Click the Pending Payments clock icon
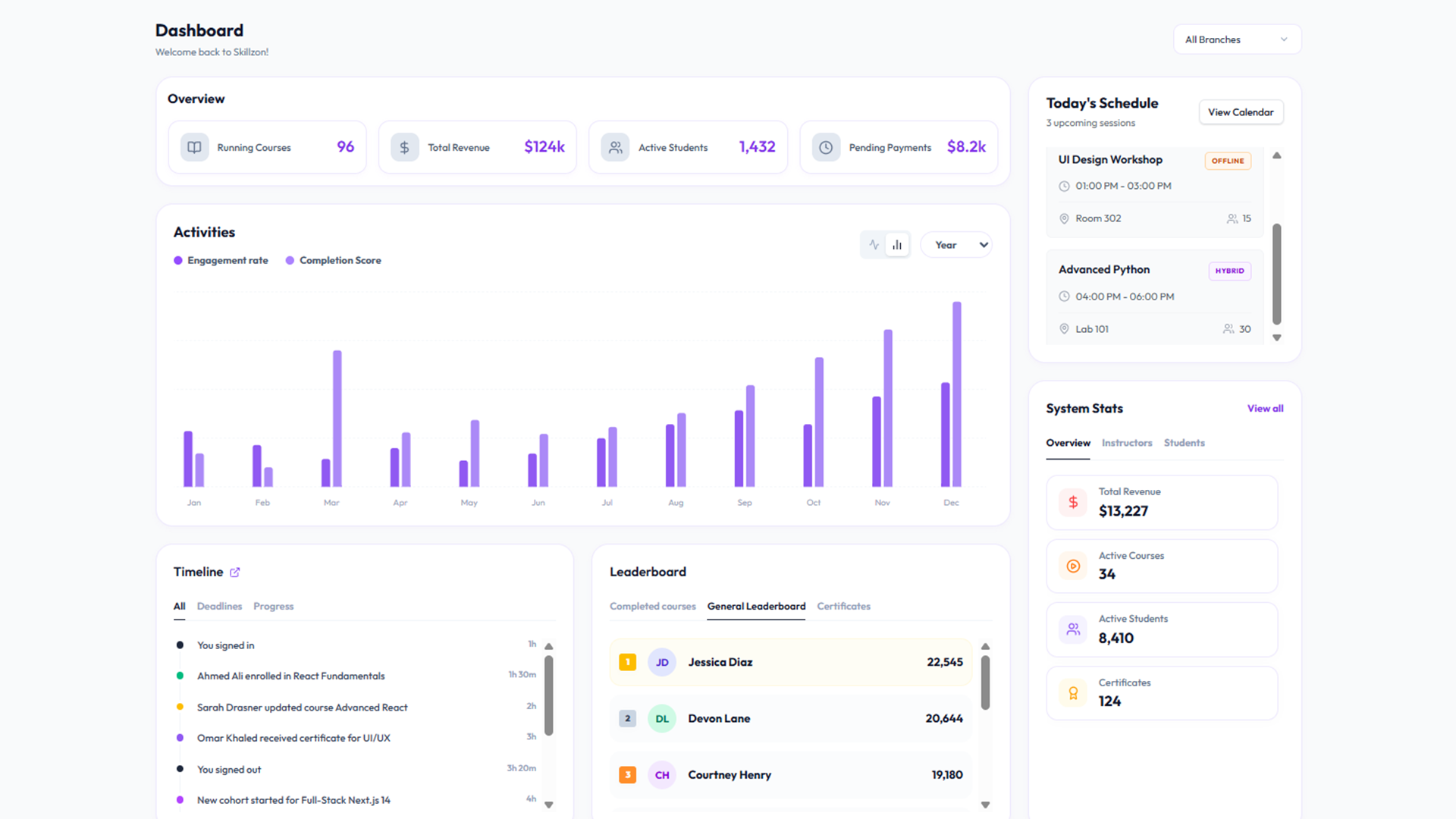Image resolution: width=1456 pixels, height=819 pixels. pos(826,147)
